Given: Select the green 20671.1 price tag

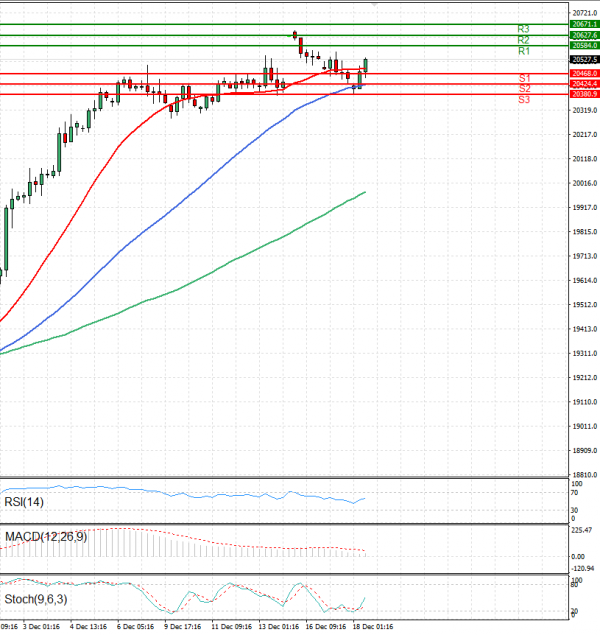Looking at the screenshot, I should tap(584, 23).
